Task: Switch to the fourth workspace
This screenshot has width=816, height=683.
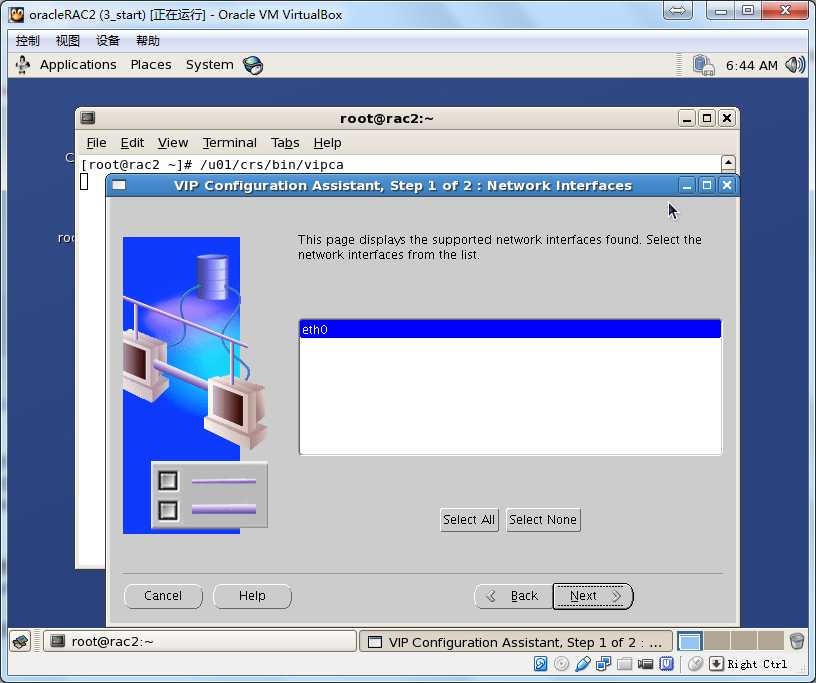Action: point(771,641)
